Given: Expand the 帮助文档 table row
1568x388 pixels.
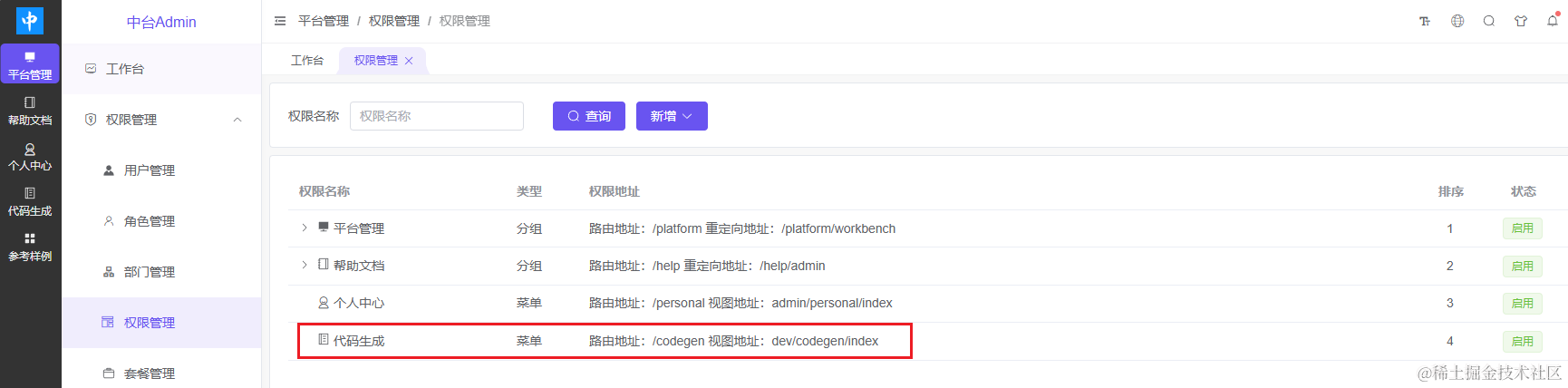Looking at the screenshot, I should click(305, 265).
